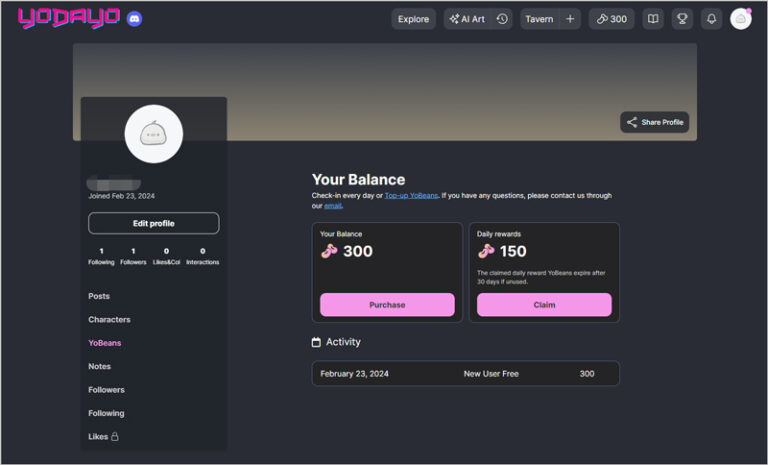Open Followers in sidebar menu
Screen dimensions: 768x465
(x=106, y=390)
